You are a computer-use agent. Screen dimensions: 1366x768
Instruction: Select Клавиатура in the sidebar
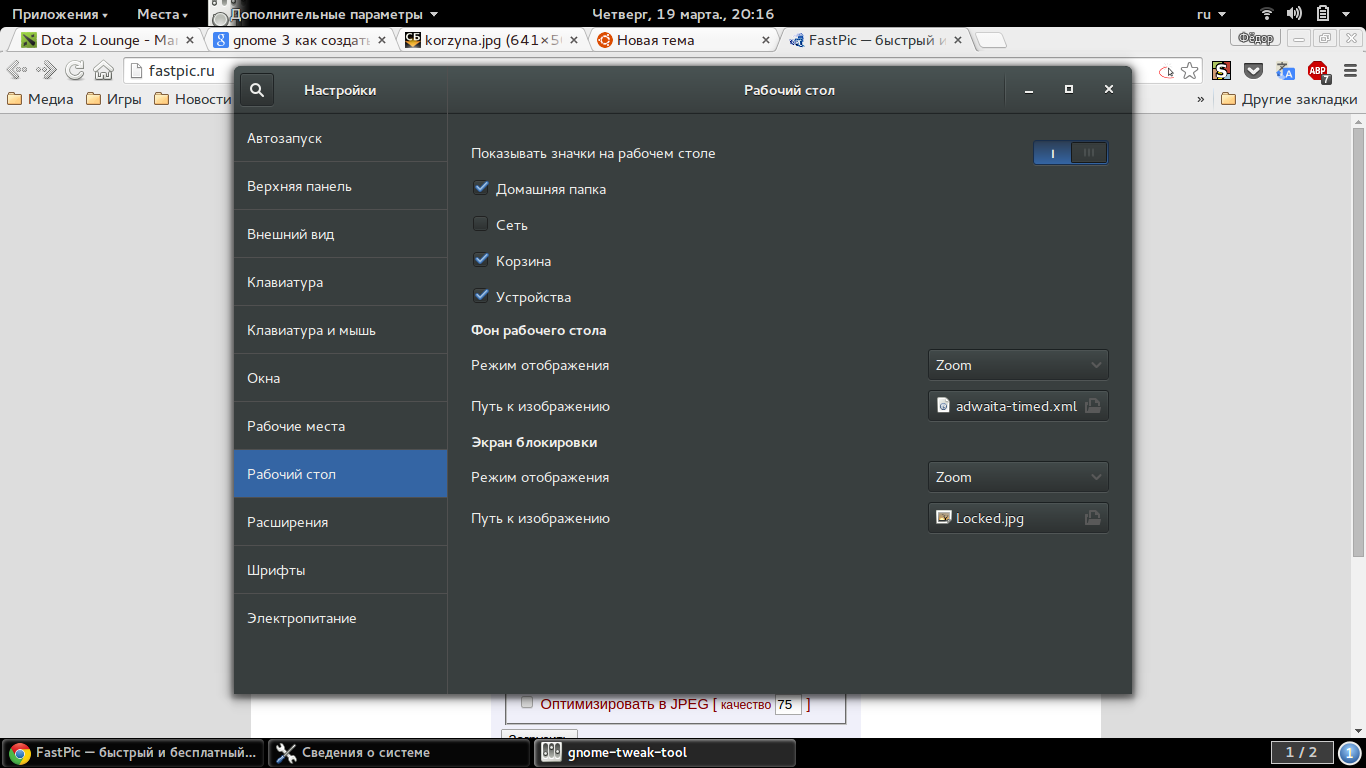[340, 282]
